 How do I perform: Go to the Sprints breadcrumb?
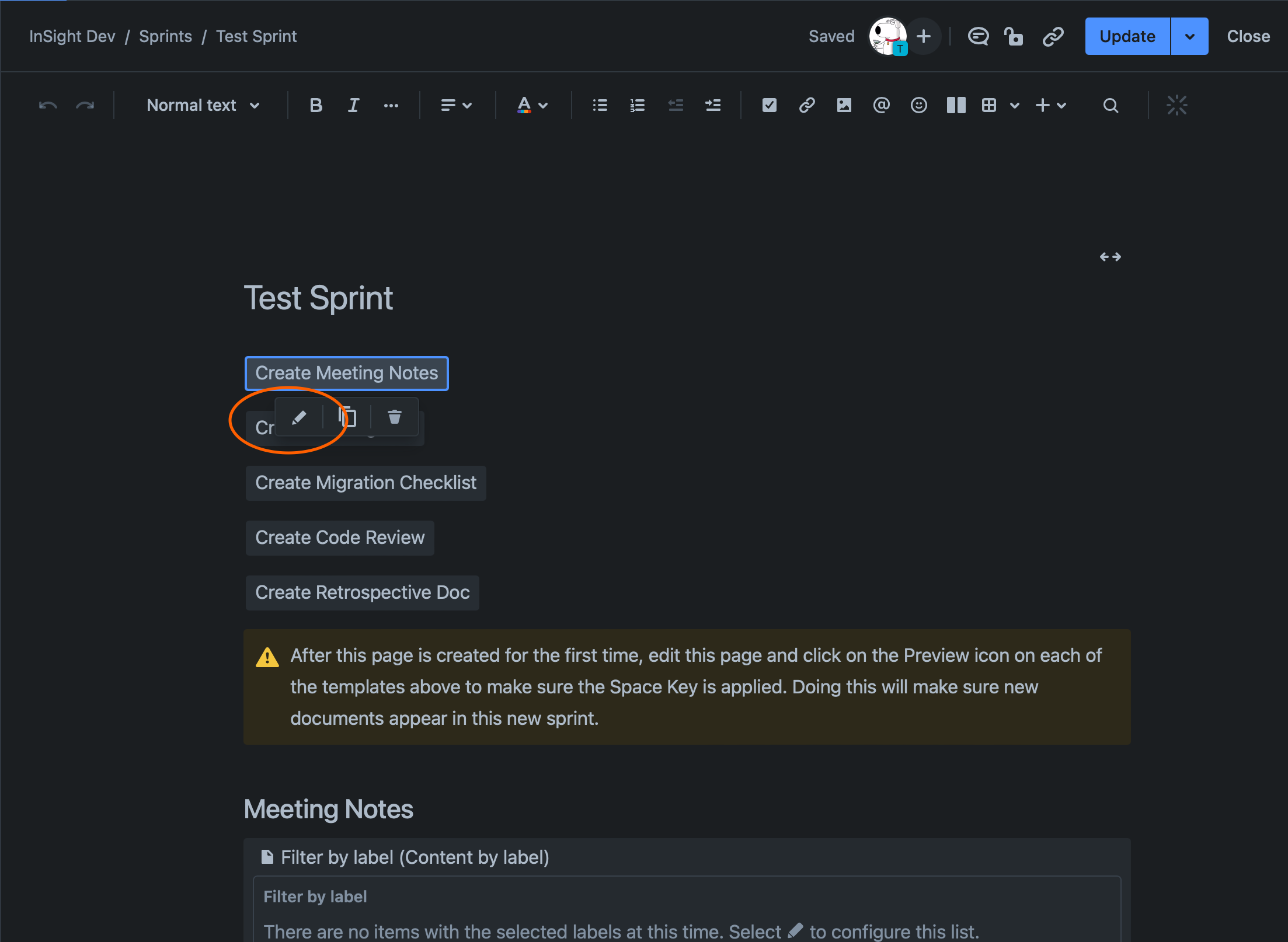pyautogui.click(x=165, y=36)
